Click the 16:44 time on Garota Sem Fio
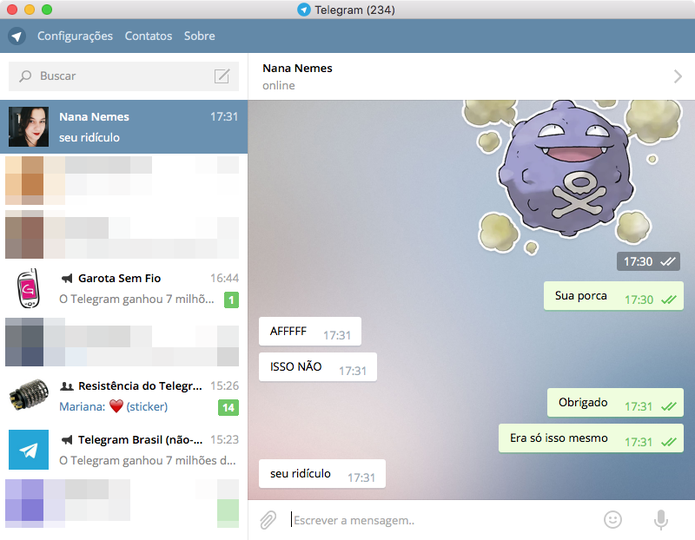The height and width of the screenshot is (540, 695). point(224,278)
